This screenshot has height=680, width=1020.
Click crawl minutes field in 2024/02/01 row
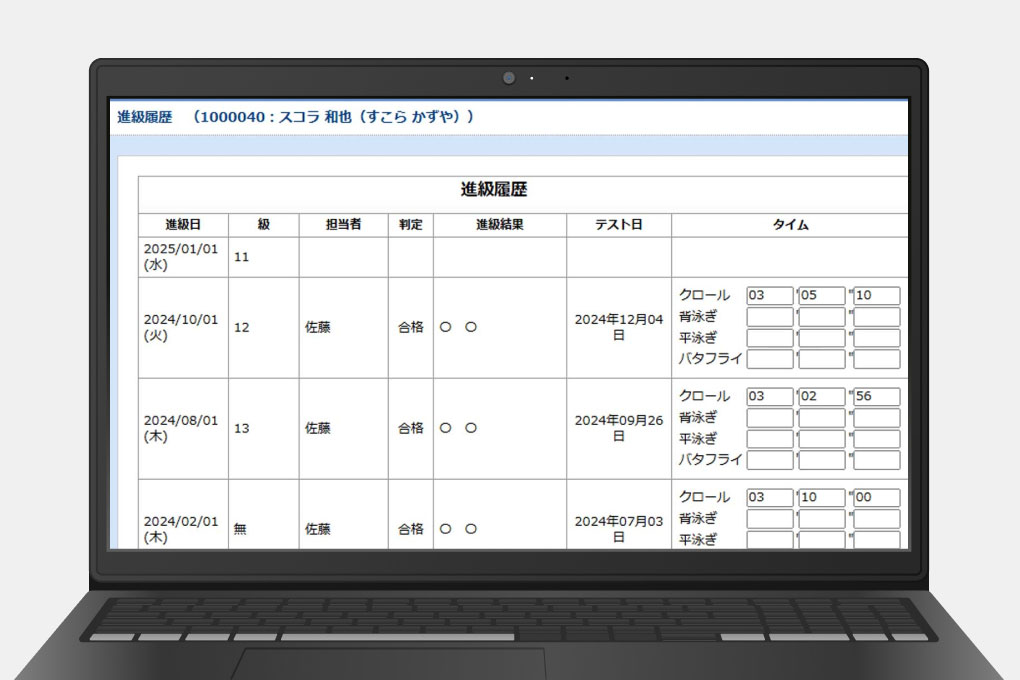770,497
